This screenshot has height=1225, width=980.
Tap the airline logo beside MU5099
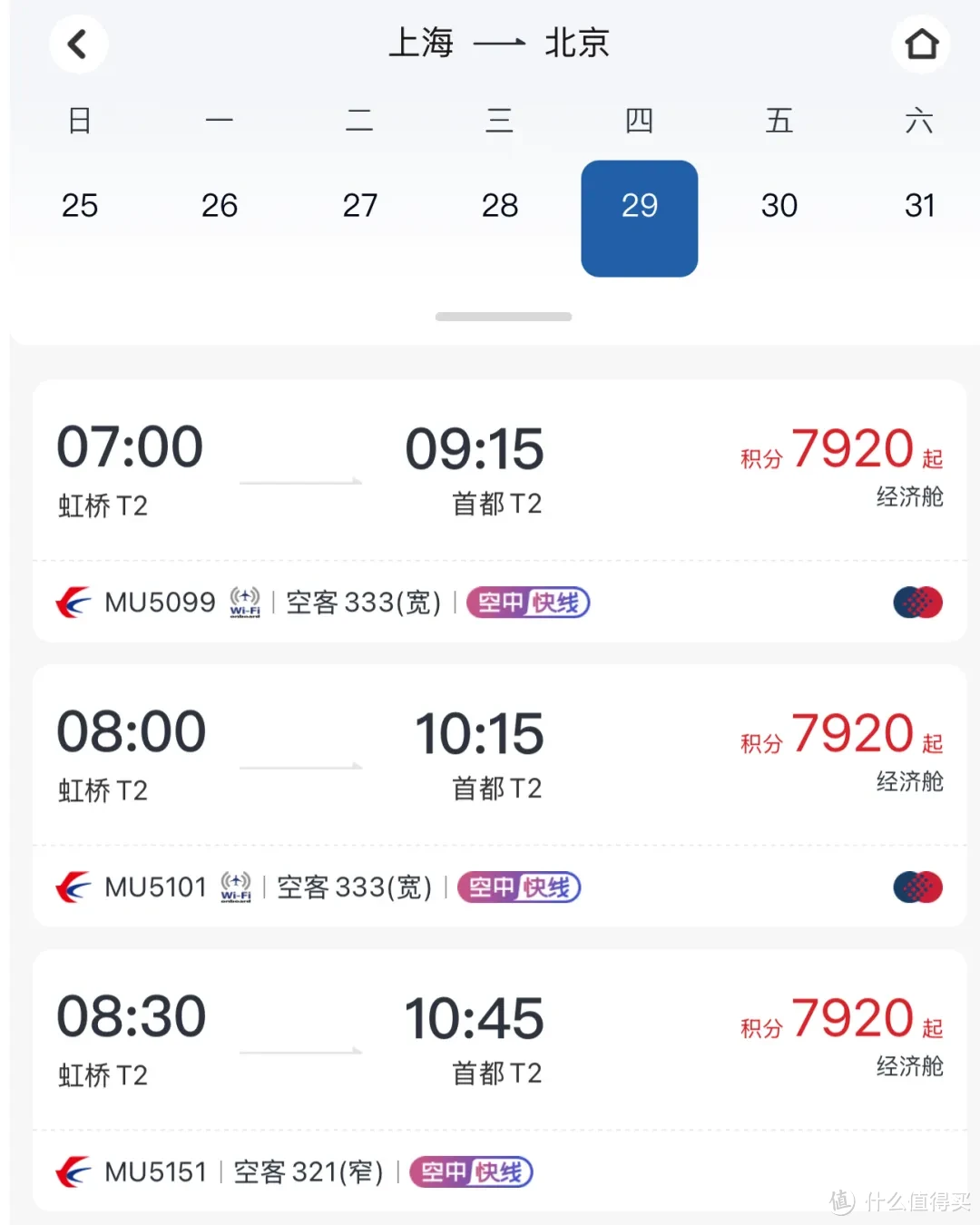pos(73,603)
